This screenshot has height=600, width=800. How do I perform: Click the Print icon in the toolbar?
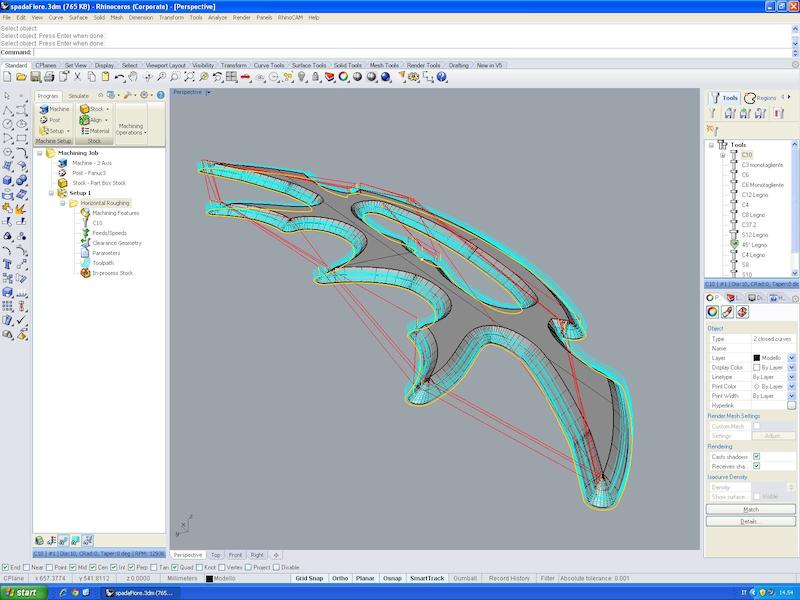49,77
